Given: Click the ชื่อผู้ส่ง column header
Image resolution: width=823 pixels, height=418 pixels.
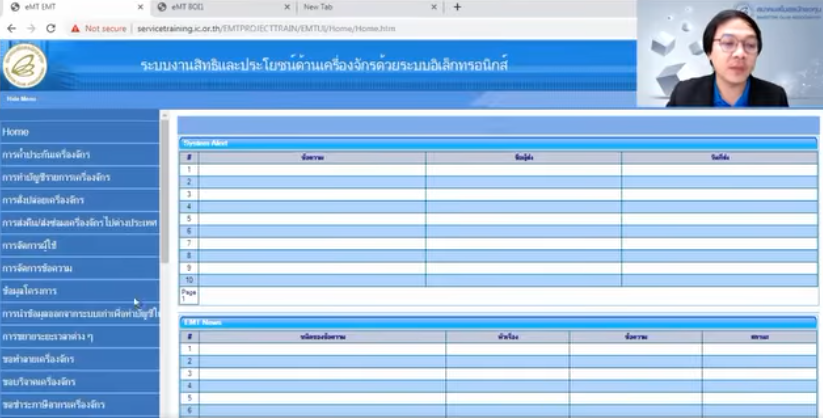Looking at the screenshot, I should pyautogui.click(x=523, y=158).
